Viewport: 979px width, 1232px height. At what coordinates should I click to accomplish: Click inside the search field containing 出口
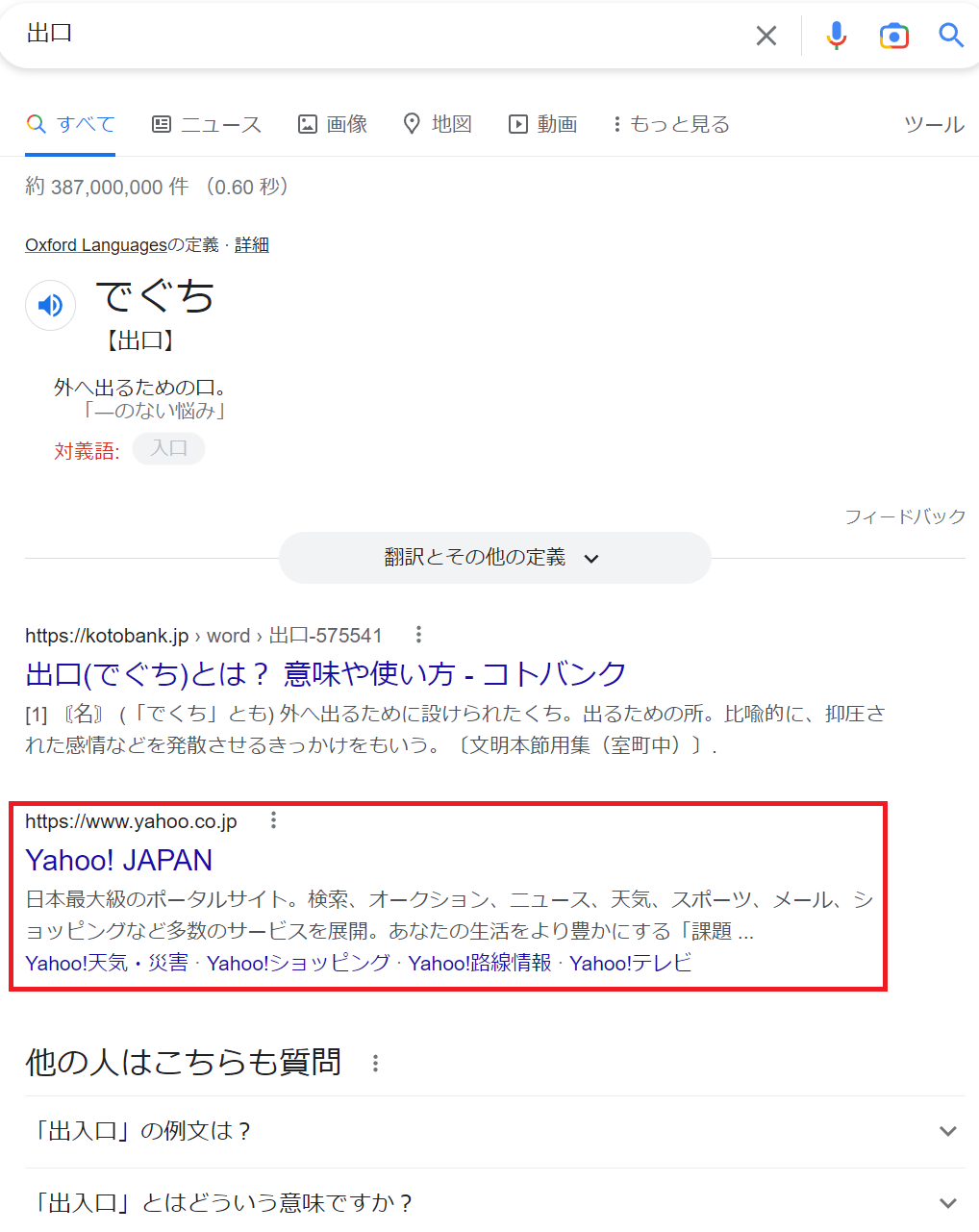click(x=385, y=35)
